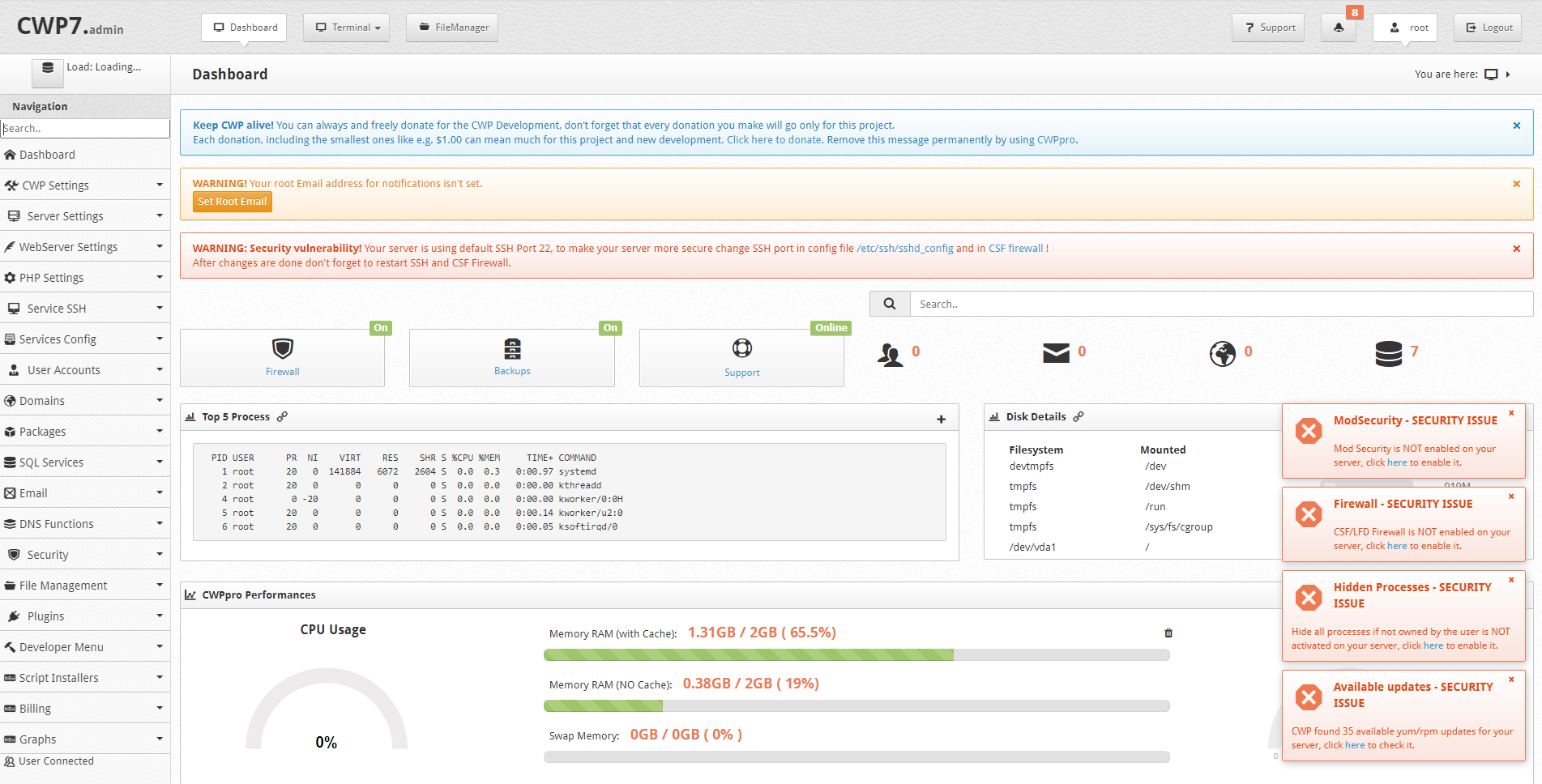Screen dimensions: 1542x784
Task: Click the Logout button
Action: [x=1488, y=28]
